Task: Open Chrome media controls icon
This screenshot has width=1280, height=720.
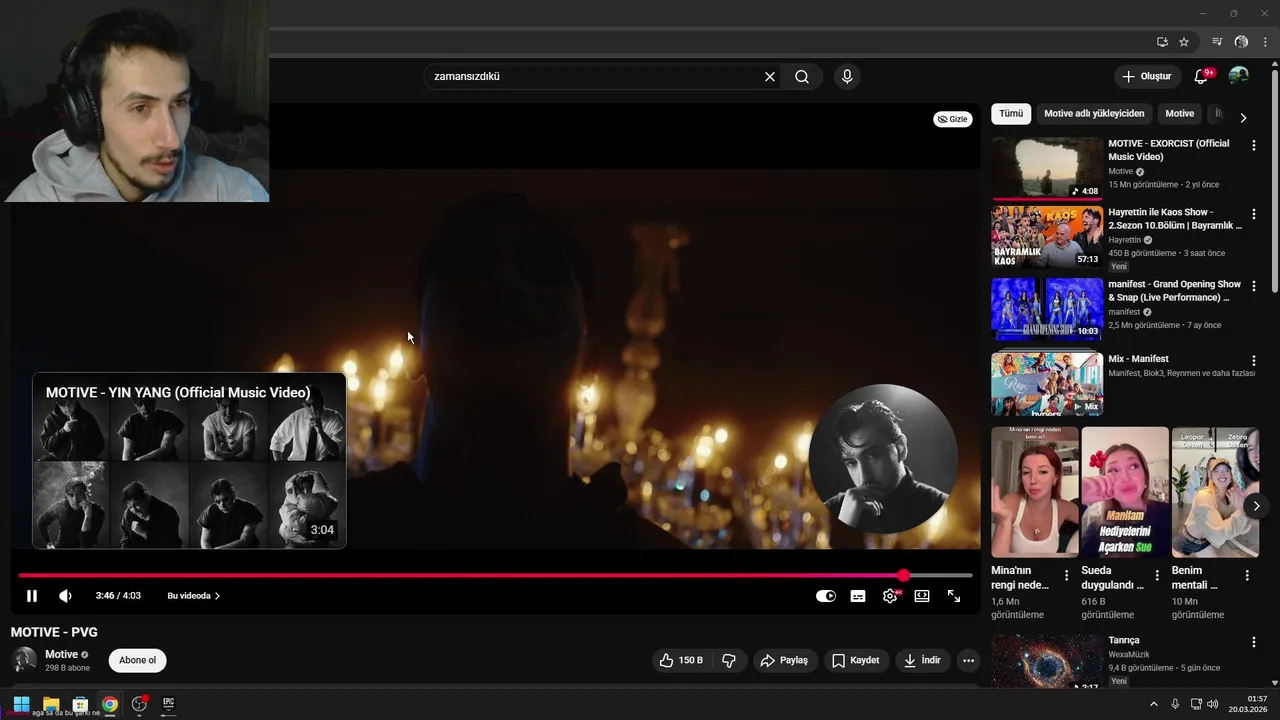Action: (1217, 42)
